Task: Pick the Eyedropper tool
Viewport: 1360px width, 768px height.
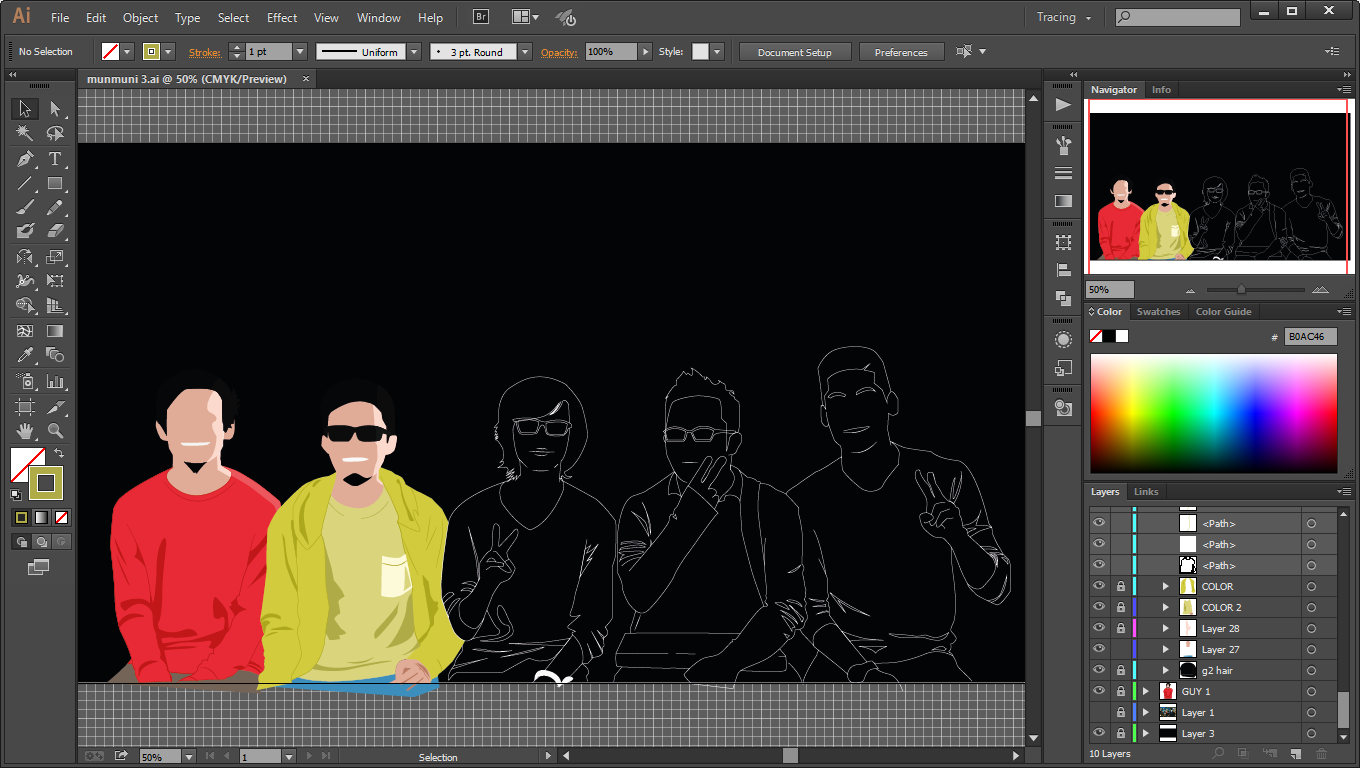Action: coord(25,355)
